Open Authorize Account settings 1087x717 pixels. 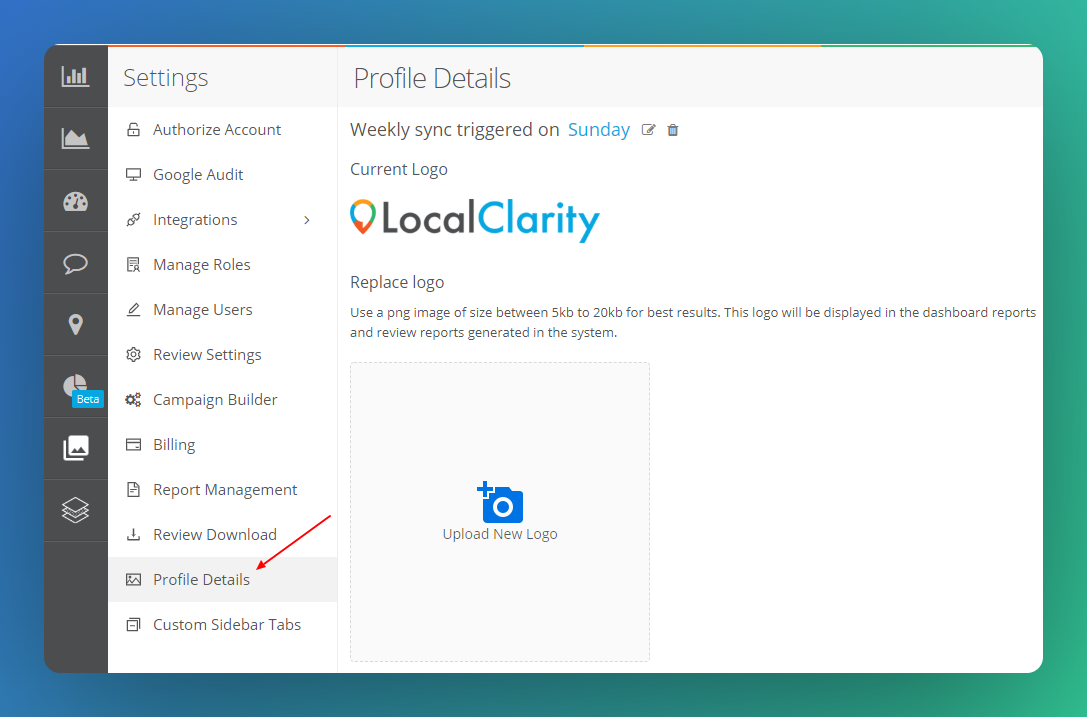pyautogui.click(x=216, y=130)
